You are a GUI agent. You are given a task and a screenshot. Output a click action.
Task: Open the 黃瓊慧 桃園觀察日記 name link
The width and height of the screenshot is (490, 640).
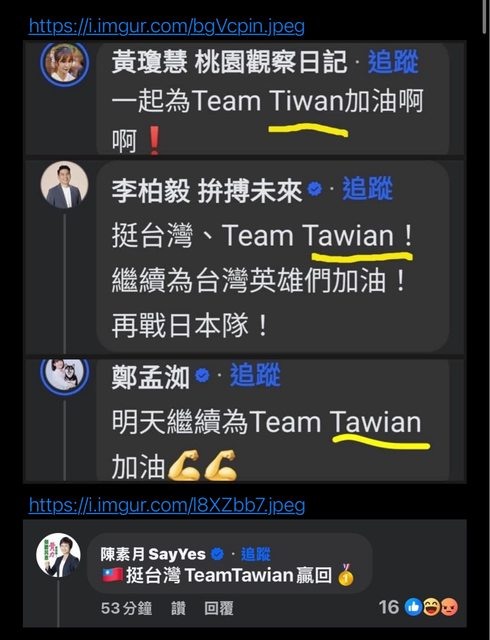coord(229,62)
